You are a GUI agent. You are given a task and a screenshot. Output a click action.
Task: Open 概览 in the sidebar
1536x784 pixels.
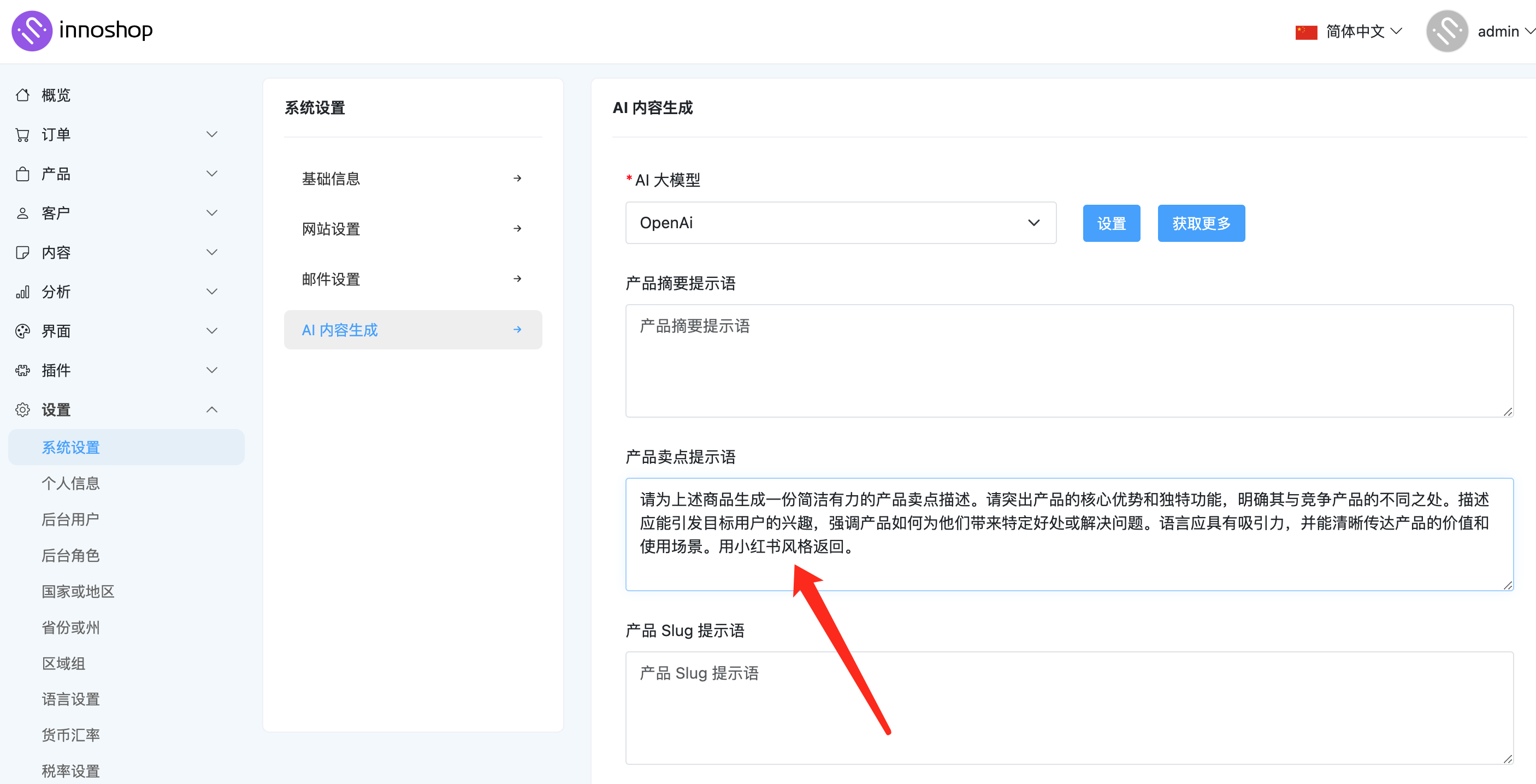[56, 95]
